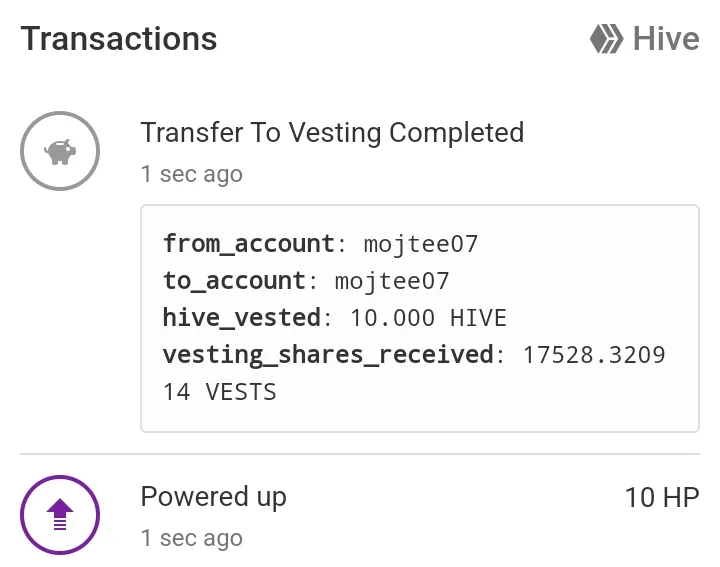
Task: Click the hive_vested field label
Action: [242, 318]
